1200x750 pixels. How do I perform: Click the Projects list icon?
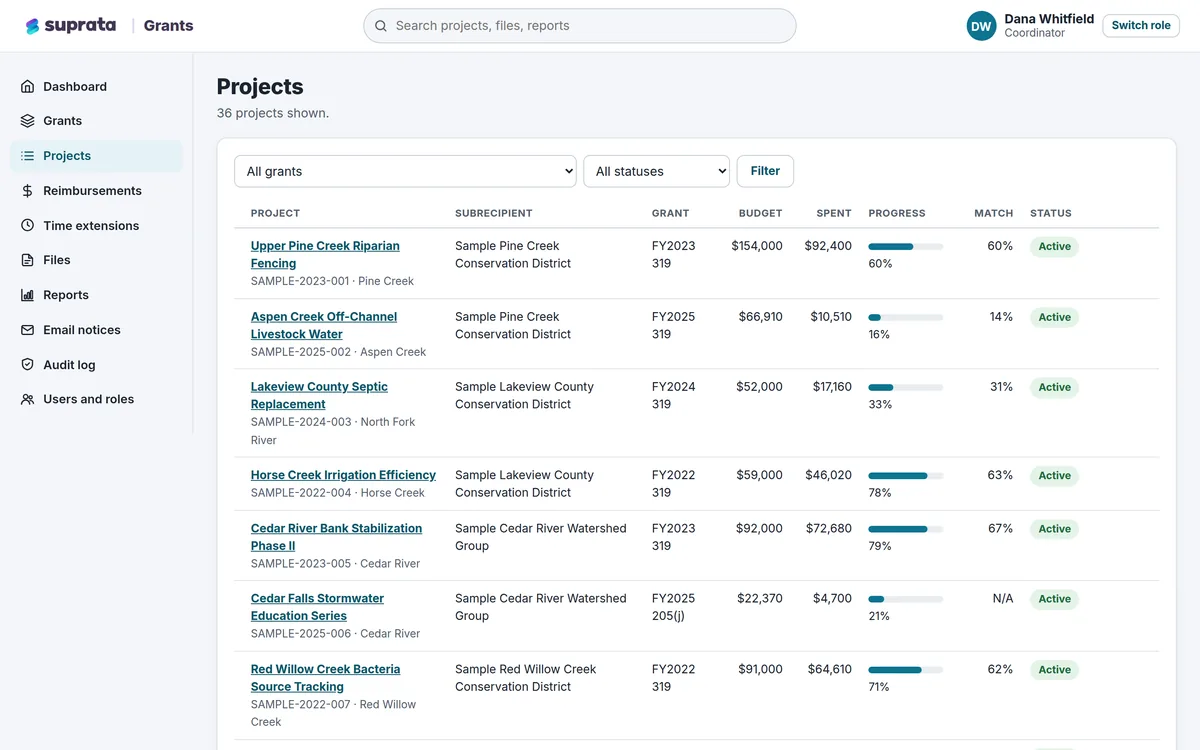point(28,156)
